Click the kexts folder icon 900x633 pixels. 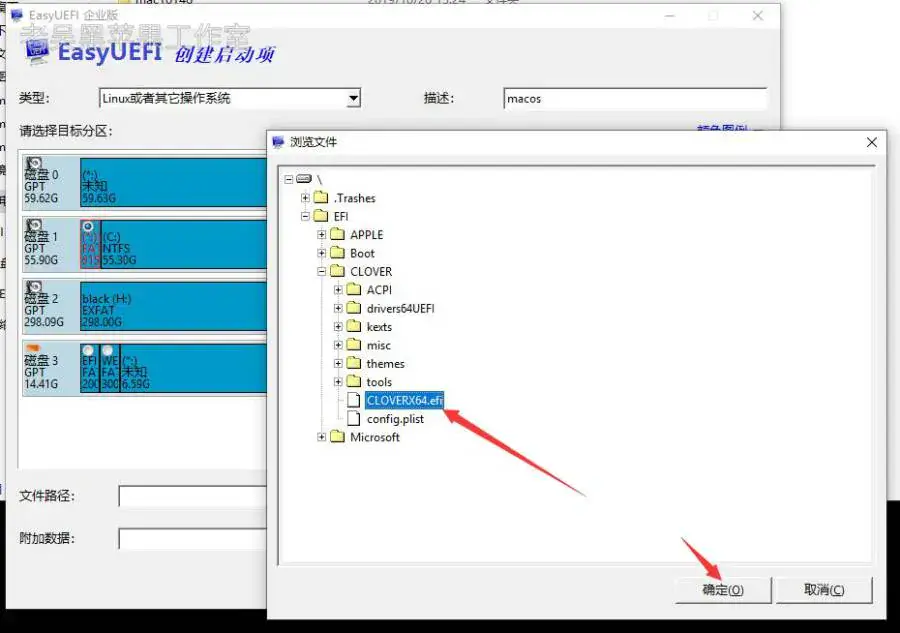(354, 327)
